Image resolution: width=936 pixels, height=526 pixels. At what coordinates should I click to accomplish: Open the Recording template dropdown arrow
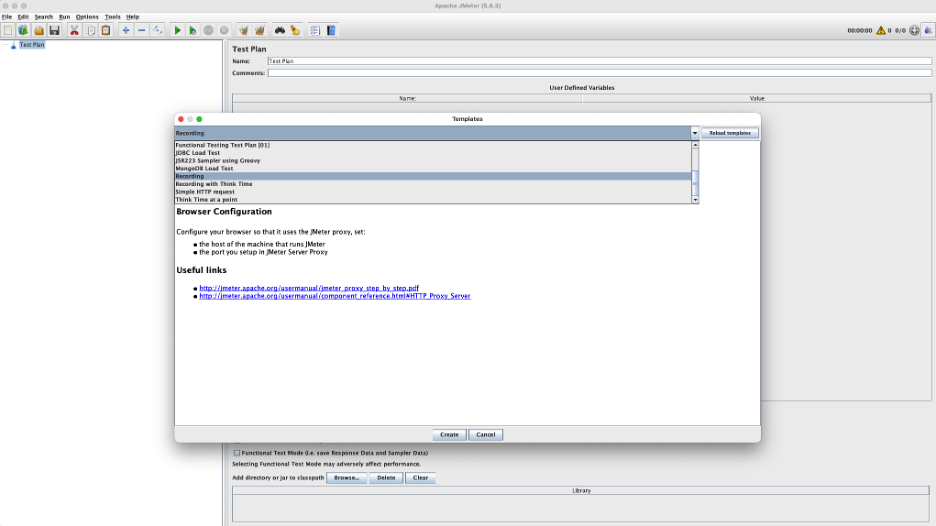coord(695,133)
